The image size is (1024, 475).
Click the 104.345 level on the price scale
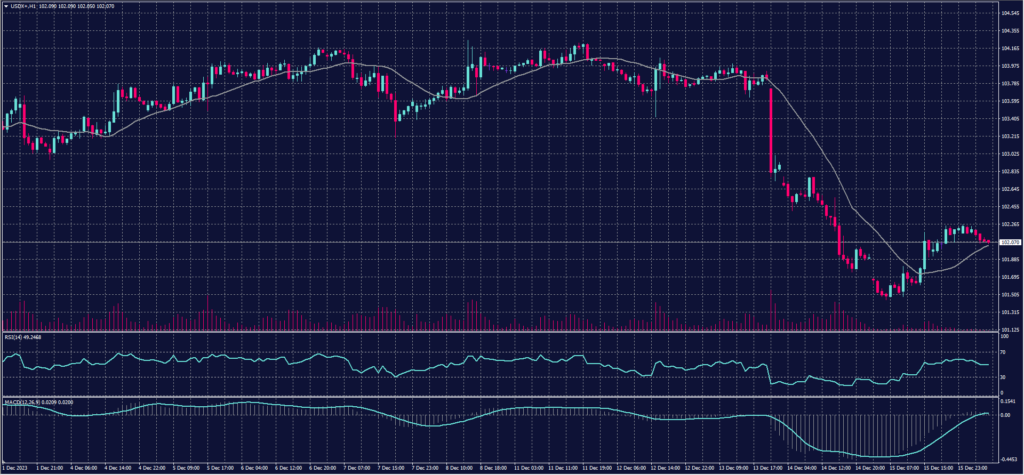1009,13
